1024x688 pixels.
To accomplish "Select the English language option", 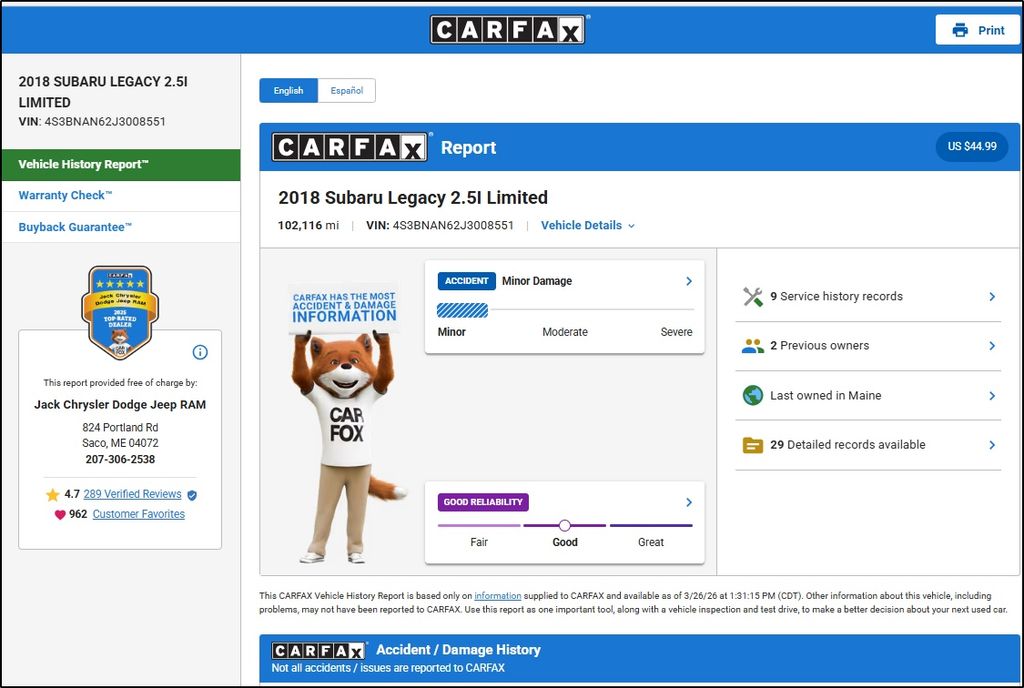I will tap(288, 90).
